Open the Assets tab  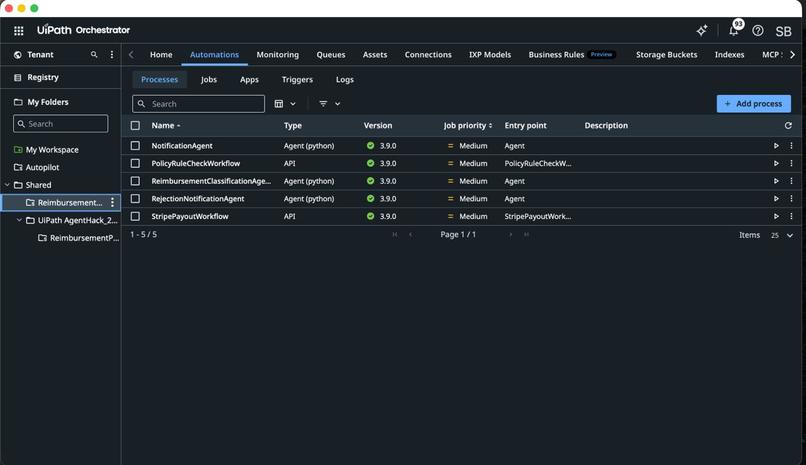coord(375,54)
